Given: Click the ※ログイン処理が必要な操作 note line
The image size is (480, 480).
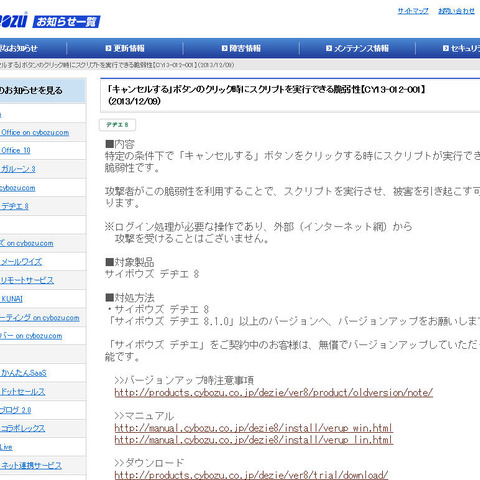Looking at the screenshot, I should click(x=259, y=227).
